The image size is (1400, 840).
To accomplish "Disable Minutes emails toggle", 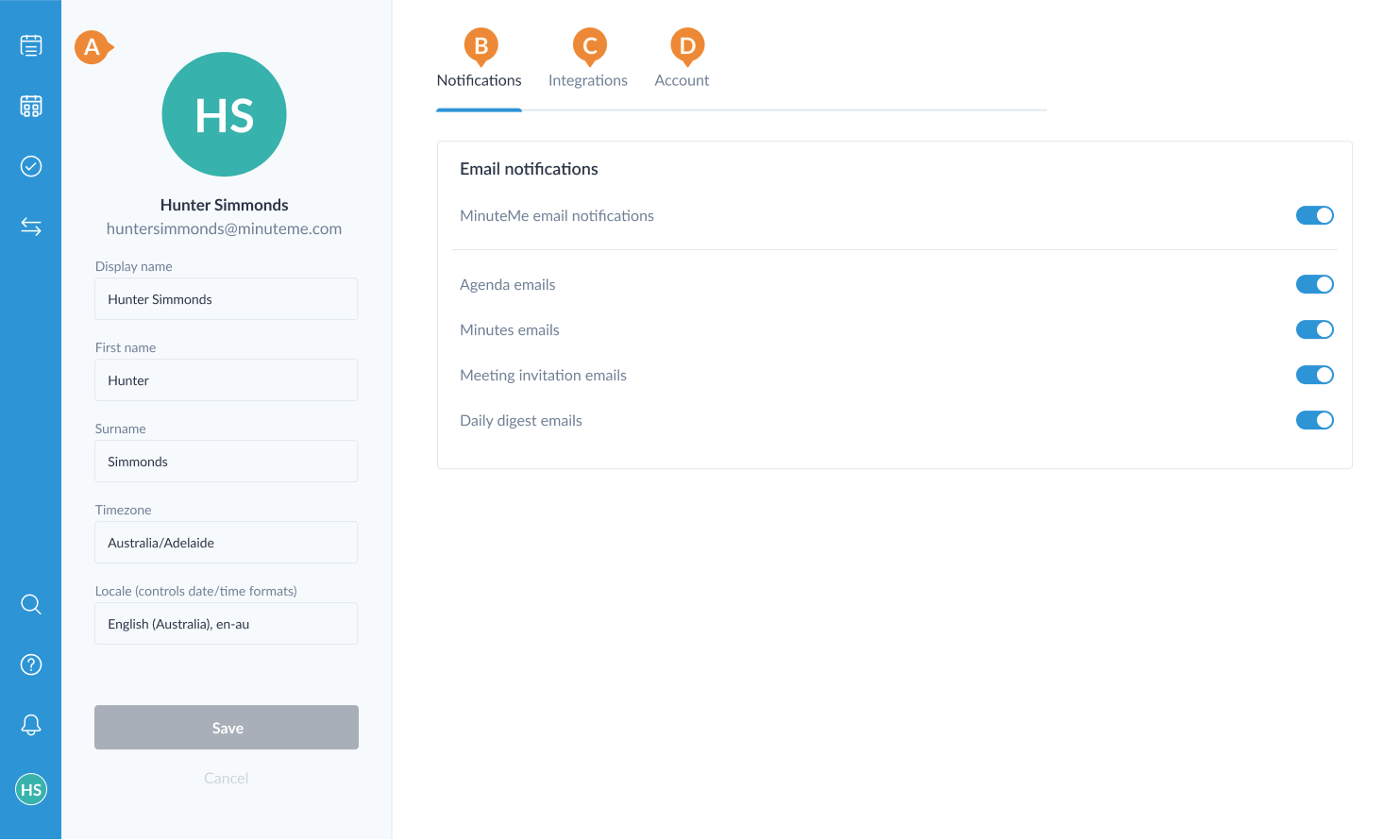I will pos(1314,329).
